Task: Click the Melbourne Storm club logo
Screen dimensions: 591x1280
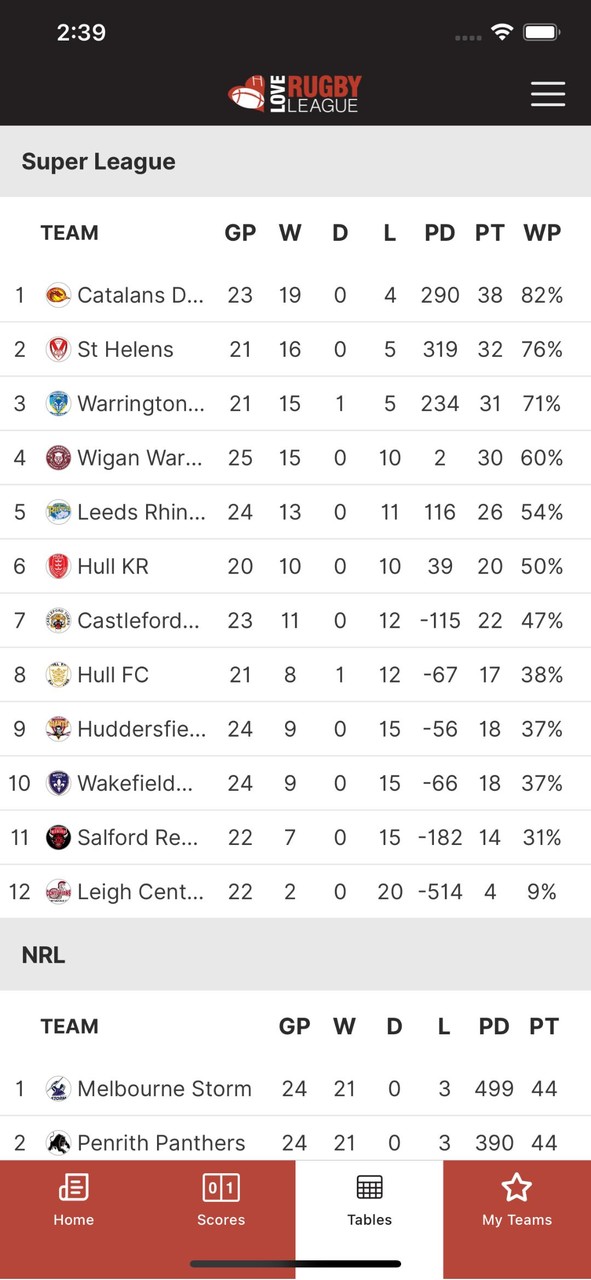Action: [x=59, y=1089]
